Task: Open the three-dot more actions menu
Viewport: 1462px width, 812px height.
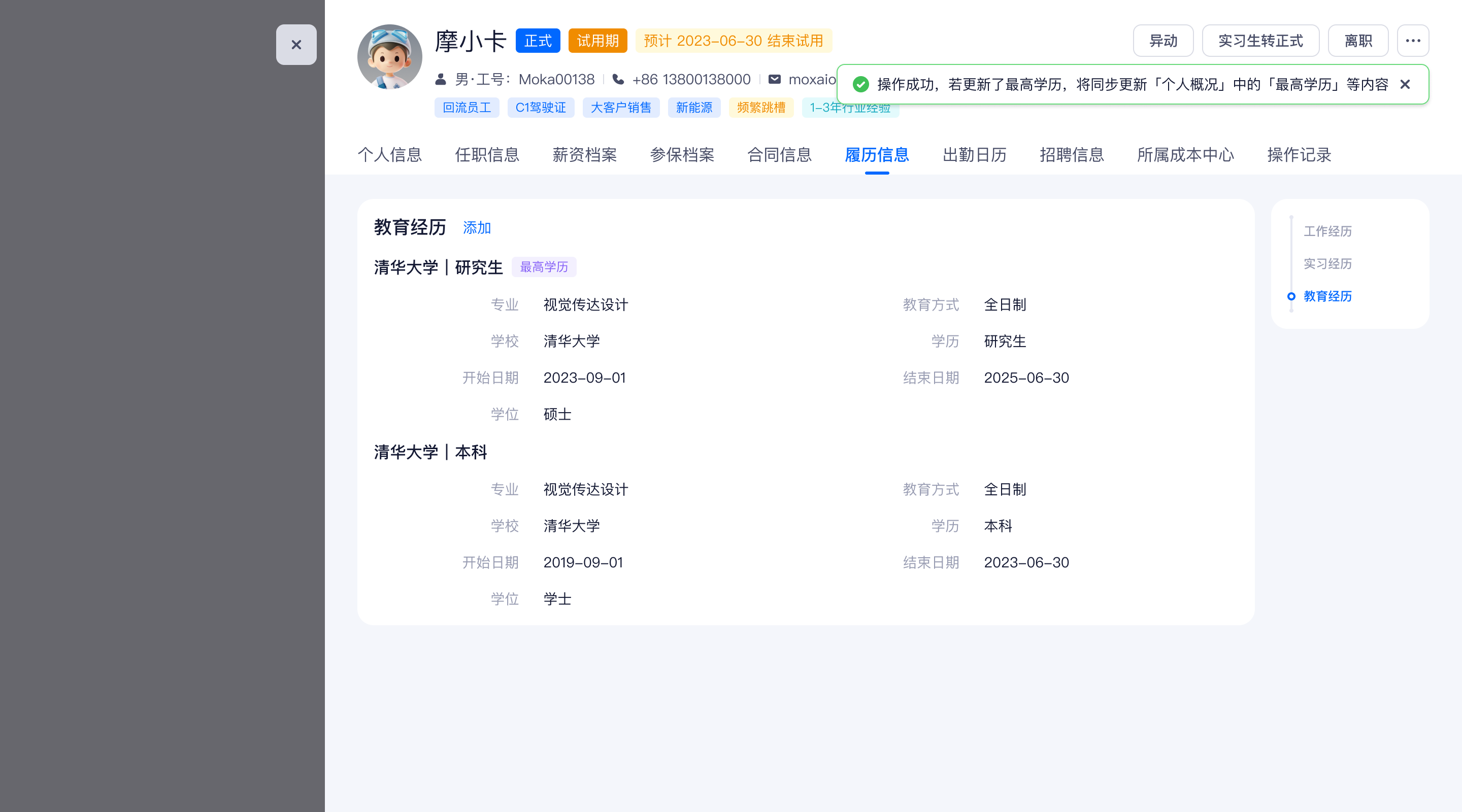Action: [x=1412, y=41]
